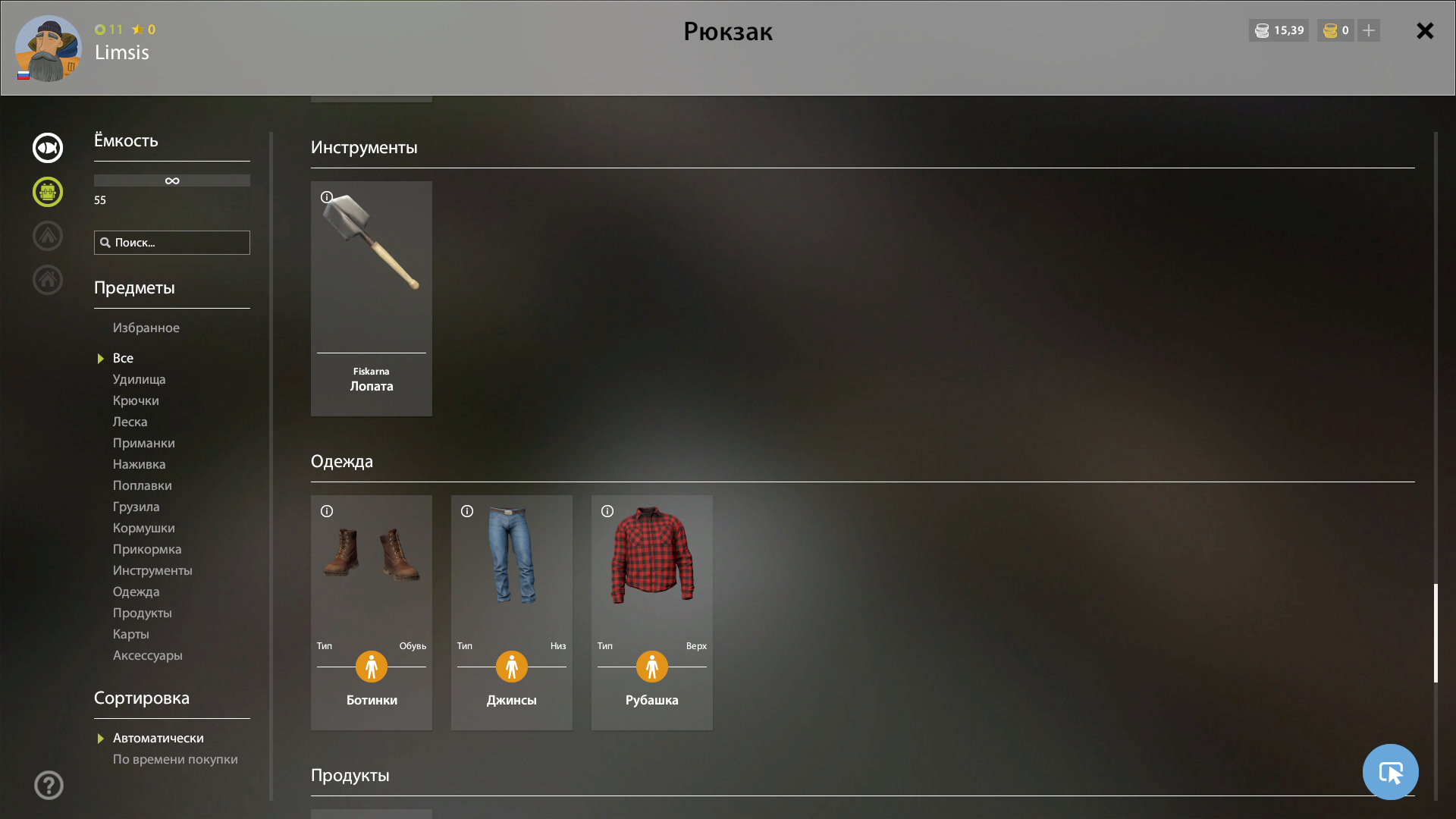
Task: Click the blue cursor button at bottom right
Action: (1390, 772)
